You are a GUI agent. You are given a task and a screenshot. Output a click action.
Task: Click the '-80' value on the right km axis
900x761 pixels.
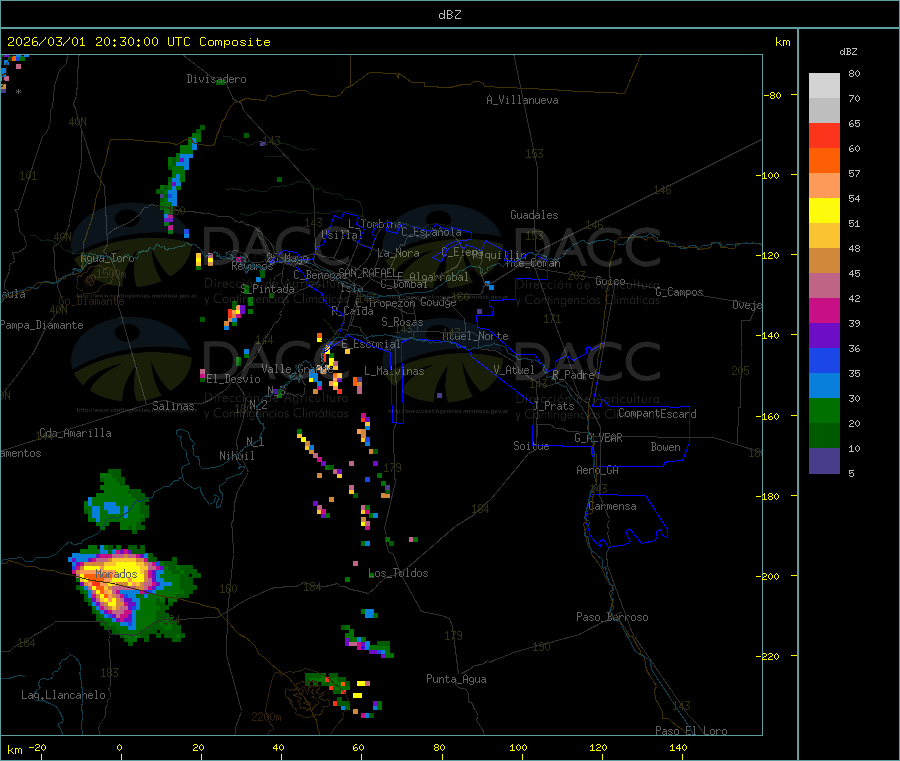coord(773,95)
